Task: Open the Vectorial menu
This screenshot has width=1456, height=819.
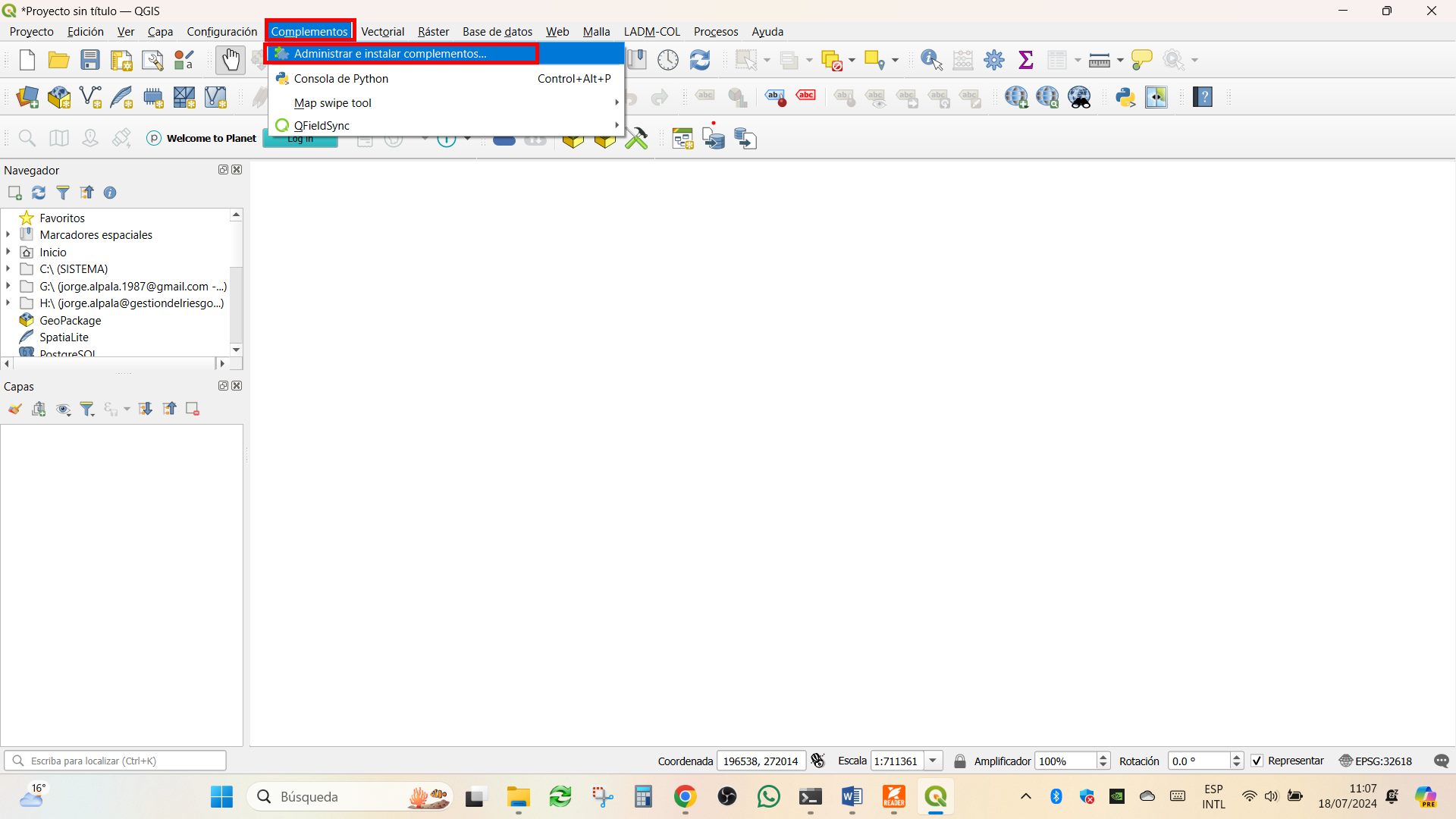Action: point(382,32)
